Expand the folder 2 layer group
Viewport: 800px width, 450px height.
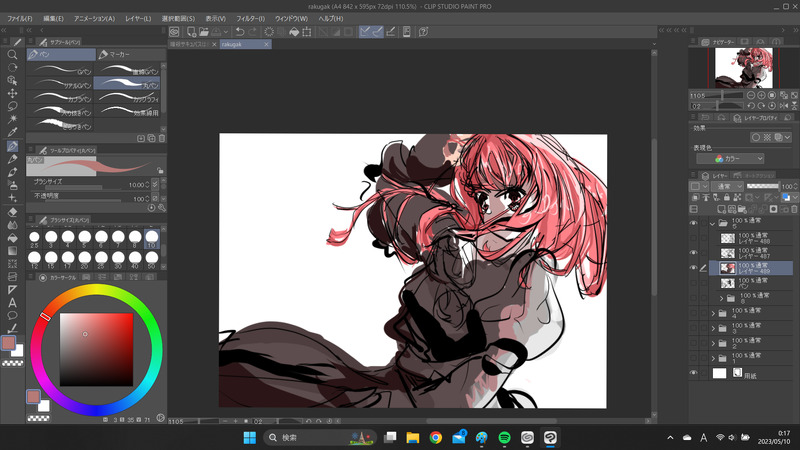pyautogui.click(x=713, y=343)
